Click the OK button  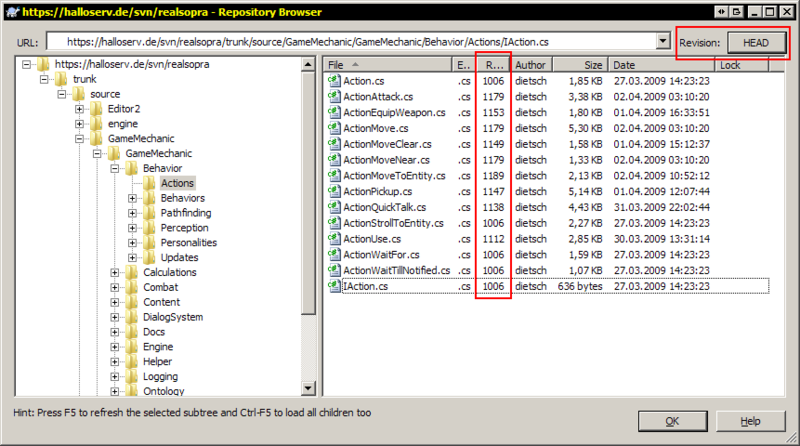tap(672, 421)
